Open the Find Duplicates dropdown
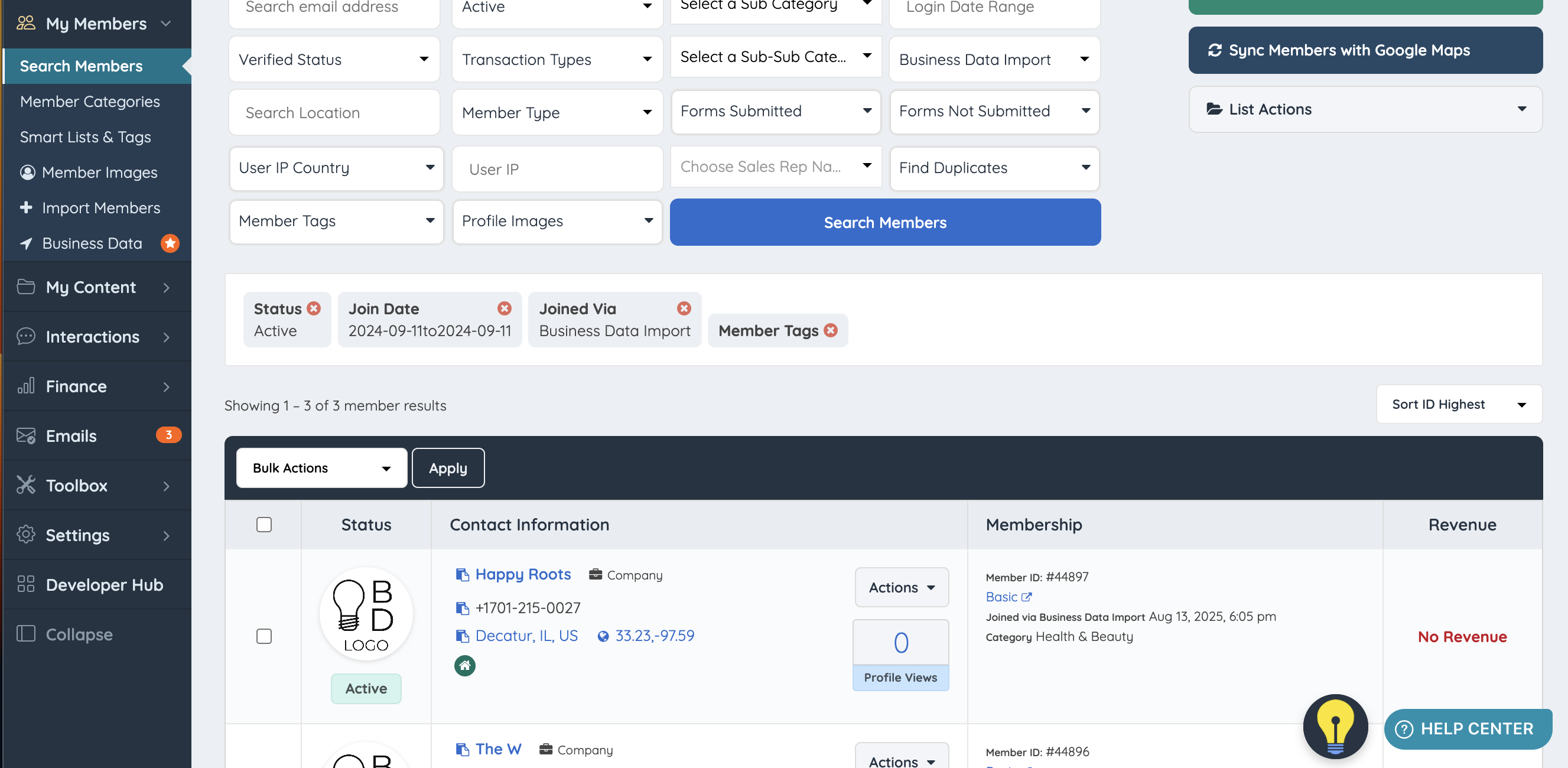The height and width of the screenshot is (768, 1568). coord(994,168)
